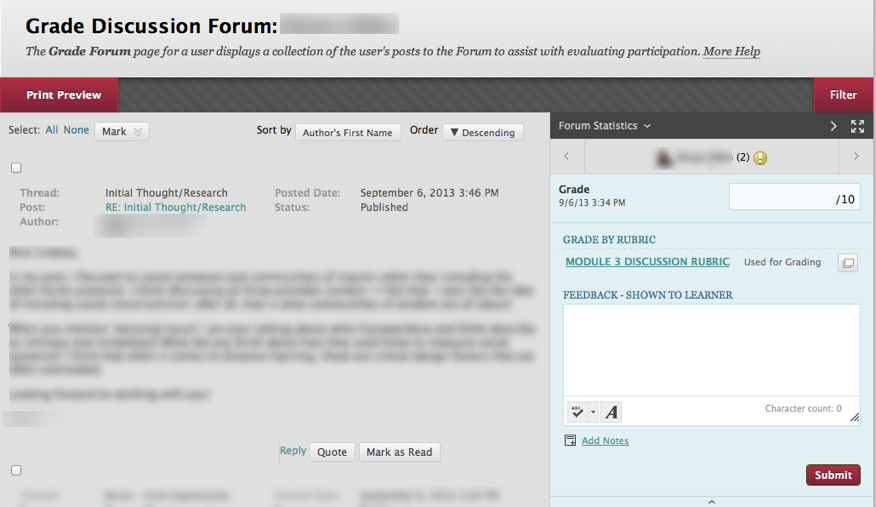Open the text formatting editor icon
Viewport: 876px width, 507px height.
click(x=611, y=412)
